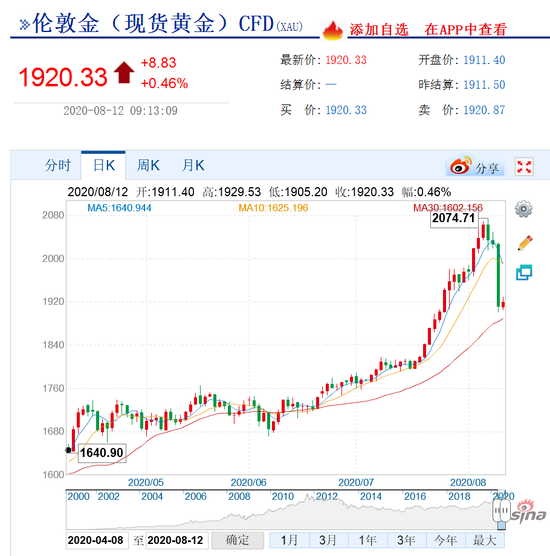The height and width of the screenshot is (556, 550).
Task: Click the +8.83 price change value
Action: click(x=159, y=63)
